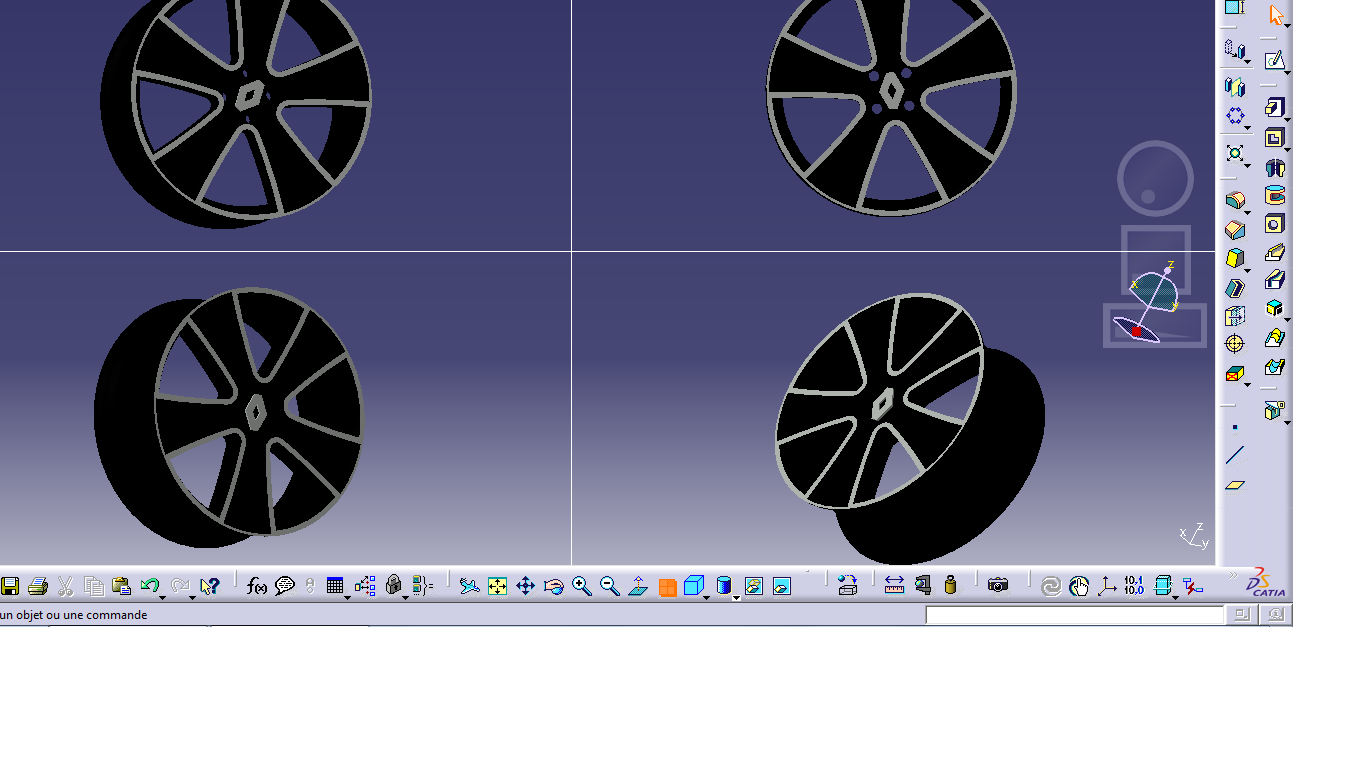Toggle Hide/Show for selected object

tap(754, 586)
